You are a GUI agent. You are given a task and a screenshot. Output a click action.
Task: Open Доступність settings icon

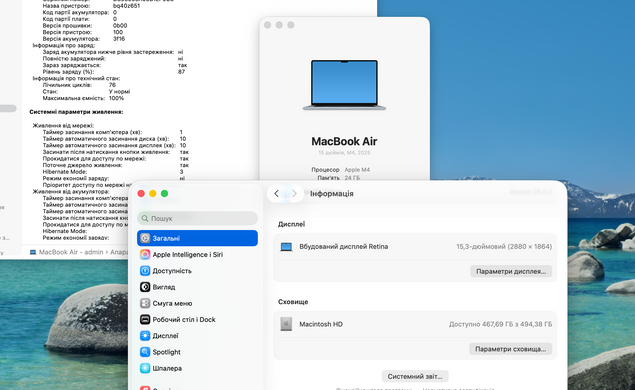pyautogui.click(x=145, y=271)
